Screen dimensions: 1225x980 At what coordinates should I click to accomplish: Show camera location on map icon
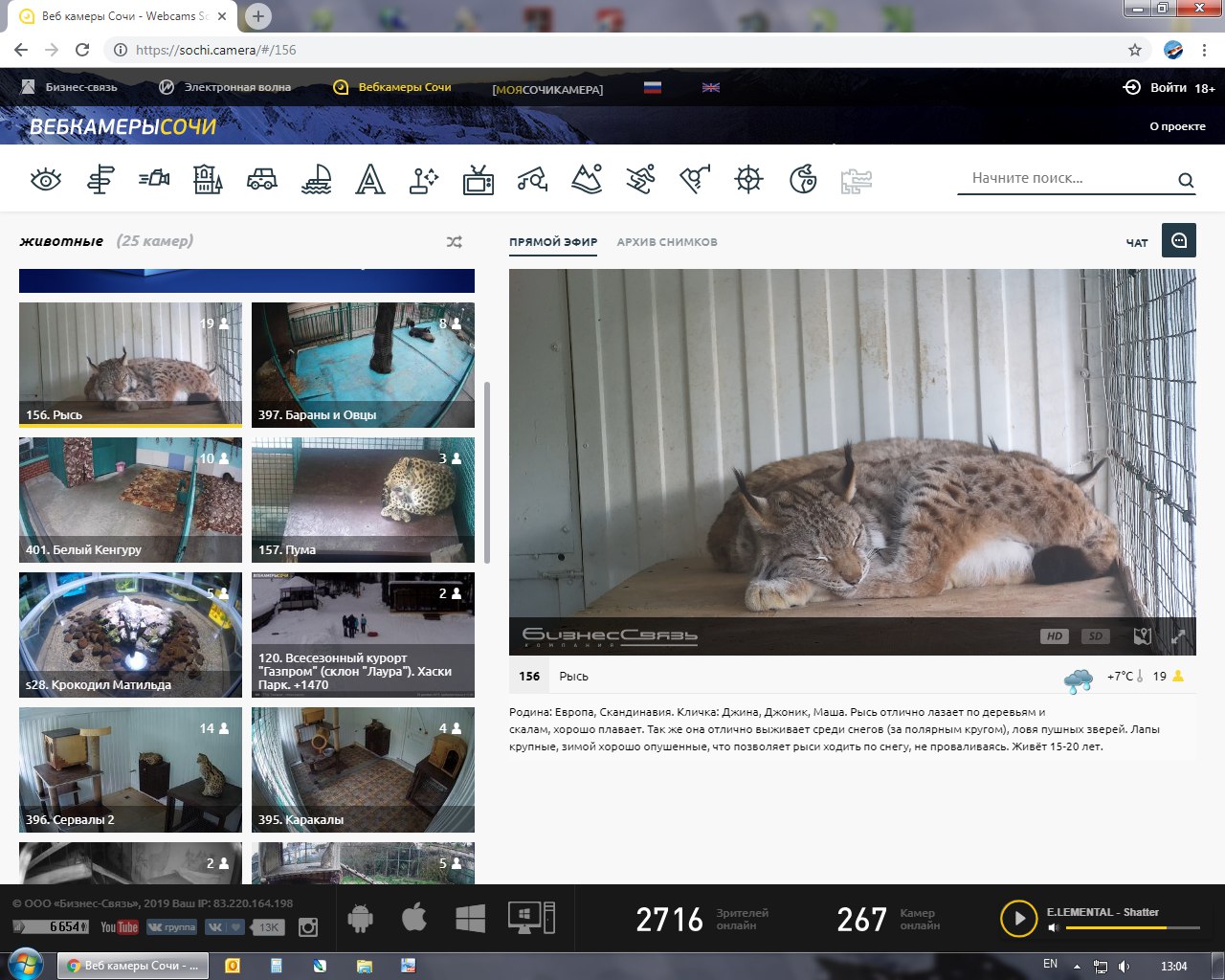tap(1142, 636)
